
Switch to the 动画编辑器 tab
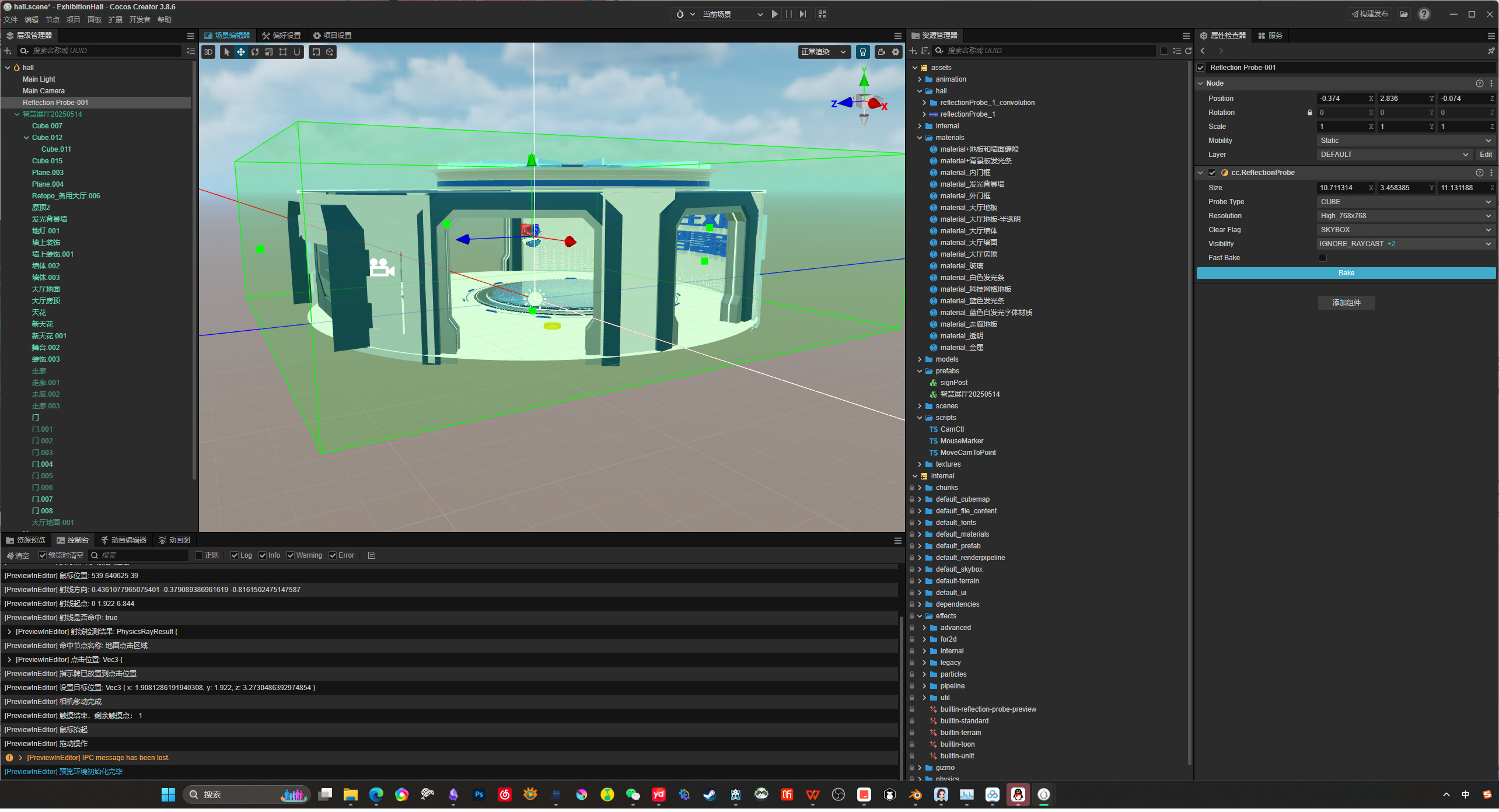pos(123,540)
